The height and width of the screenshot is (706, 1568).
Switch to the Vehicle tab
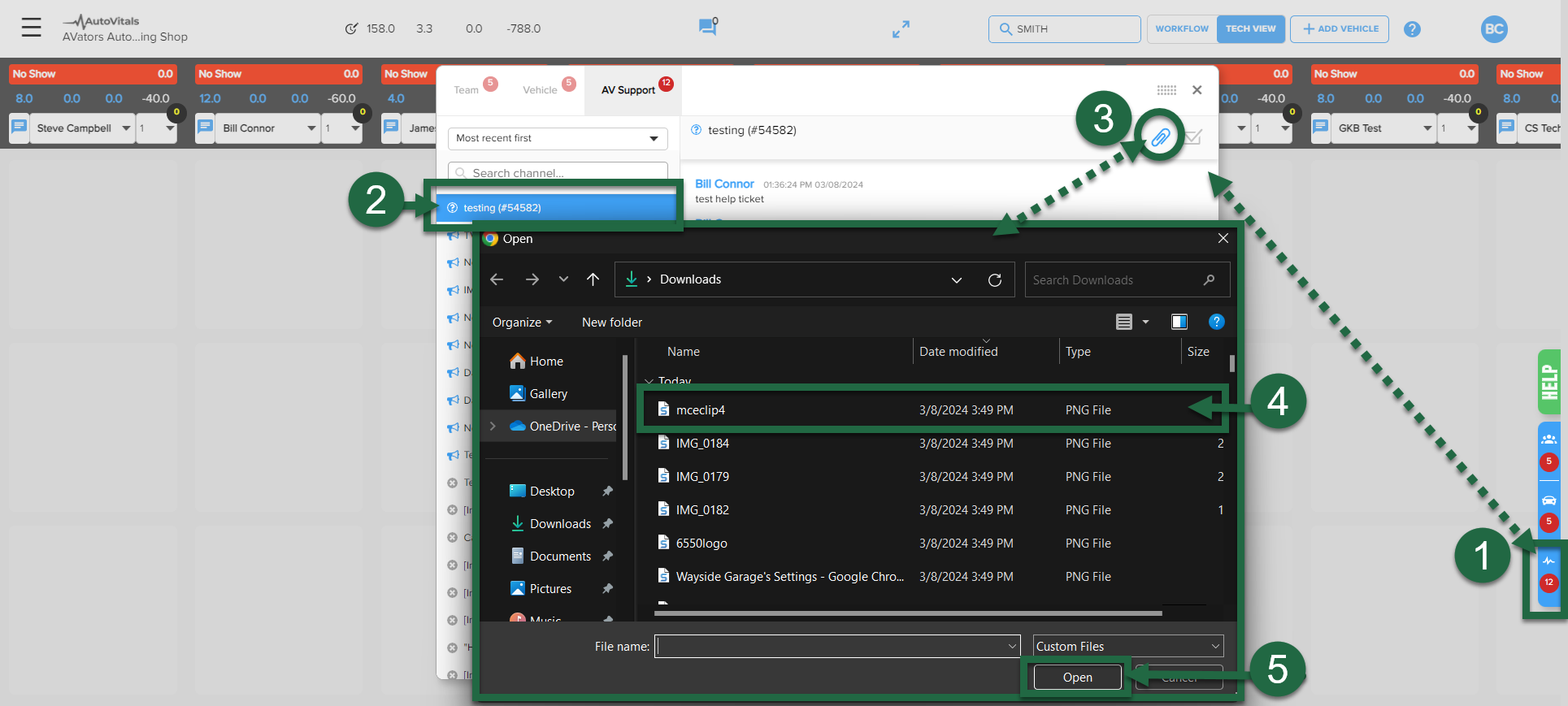click(540, 90)
